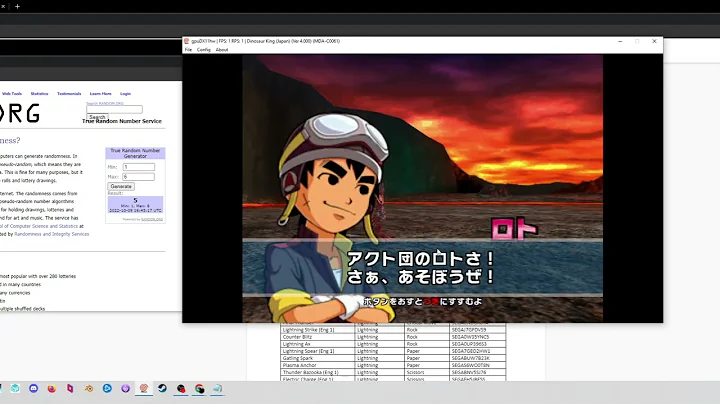The image size is (720, 404).
Task: Click the Rock cell in Counter Blitz row
Action: [427, 337]
